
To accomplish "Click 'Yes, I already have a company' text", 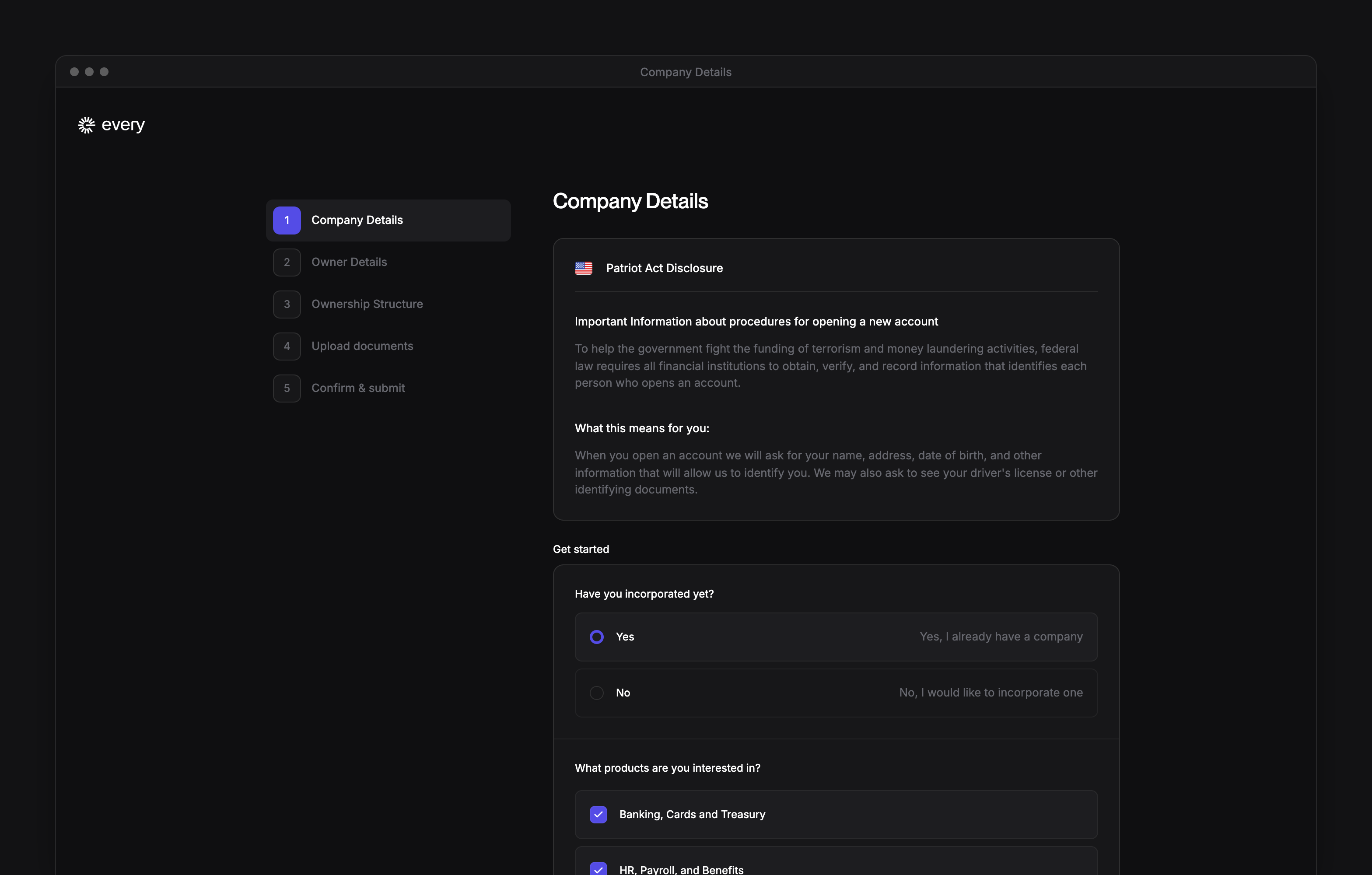I will 1001,637.
